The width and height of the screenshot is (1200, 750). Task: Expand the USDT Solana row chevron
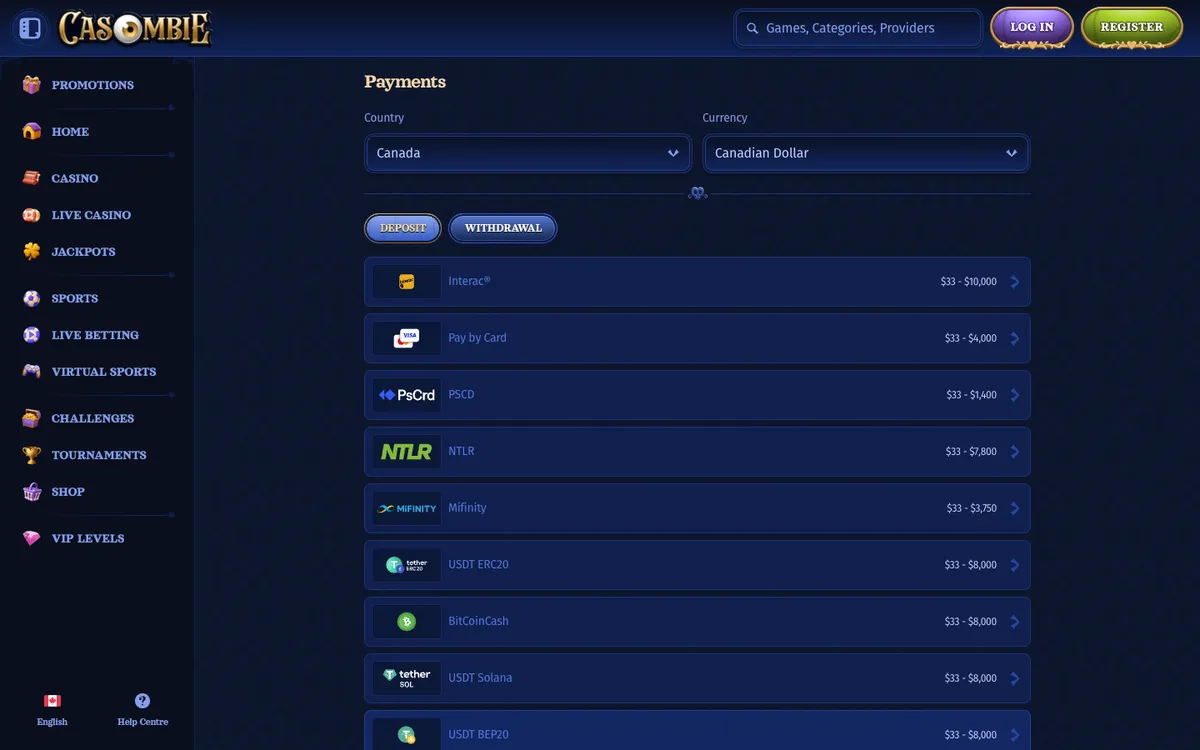(1015, 678)
